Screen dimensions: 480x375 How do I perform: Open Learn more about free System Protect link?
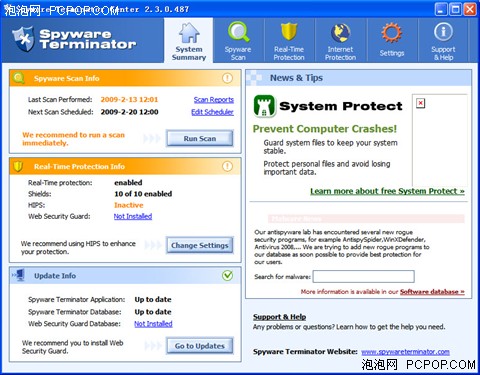tap(387, 191)
